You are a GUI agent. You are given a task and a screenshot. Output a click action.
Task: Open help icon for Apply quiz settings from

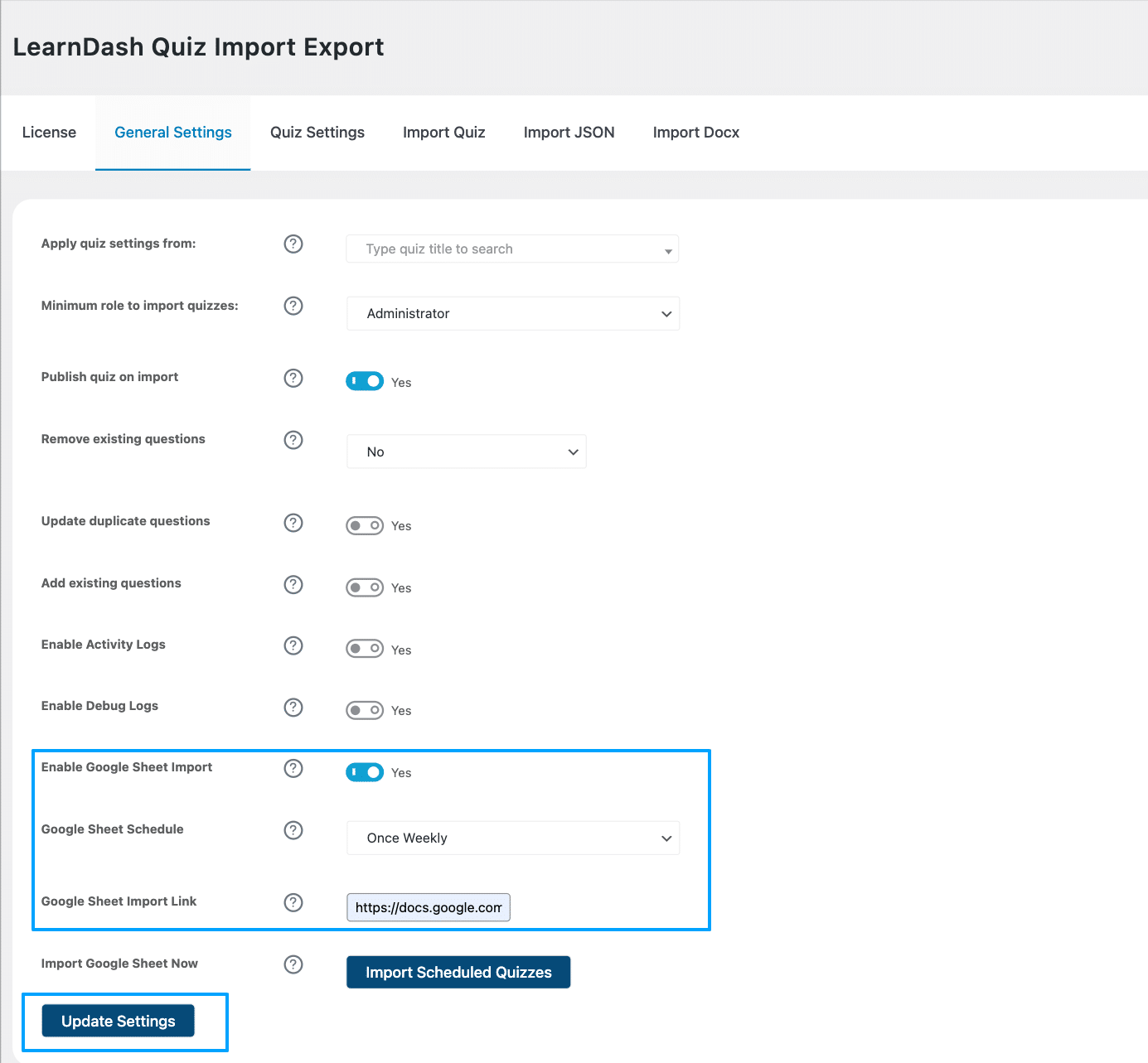point(293,244)
